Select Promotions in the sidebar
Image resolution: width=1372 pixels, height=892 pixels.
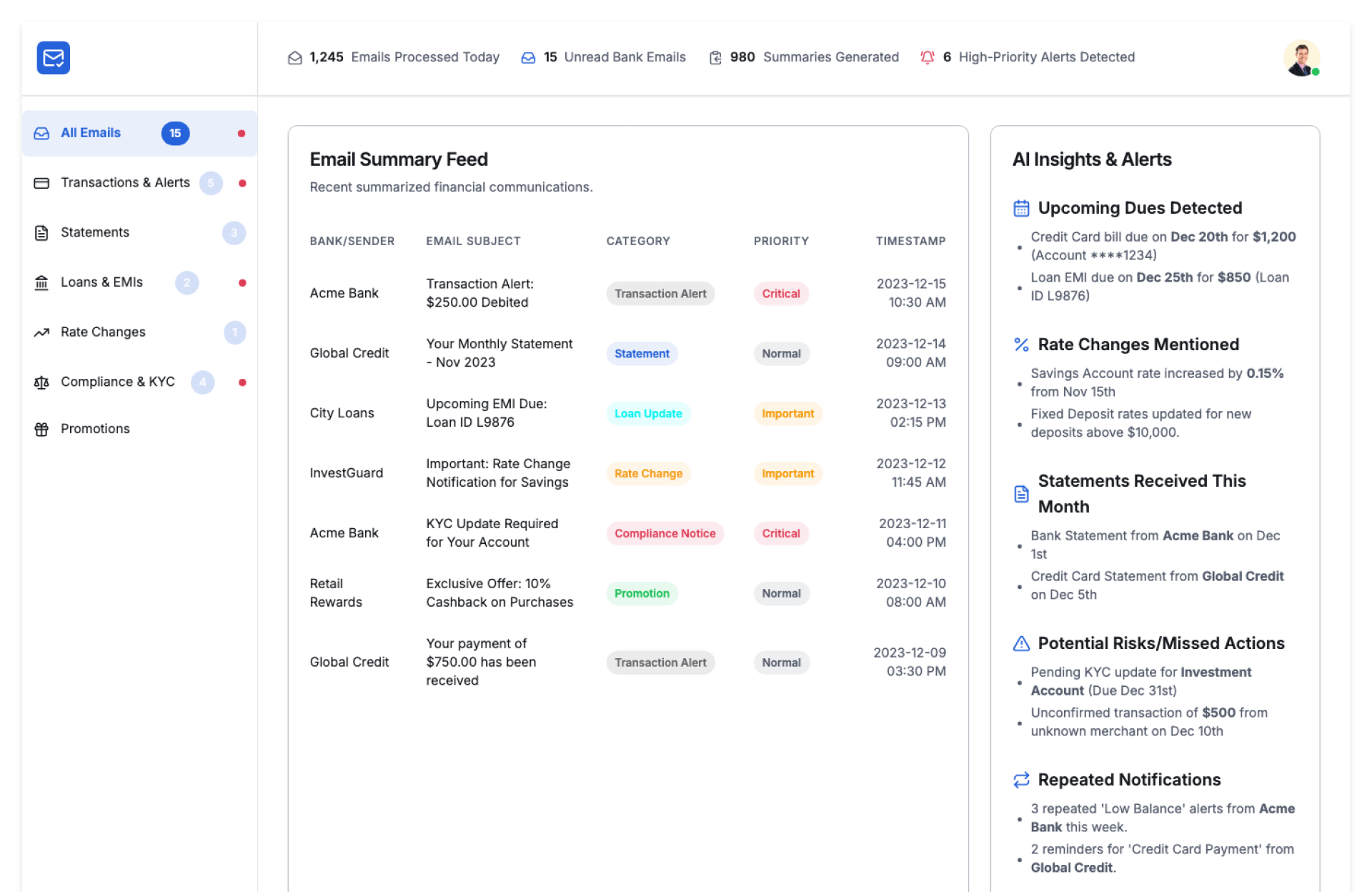[x=95, y=429]
